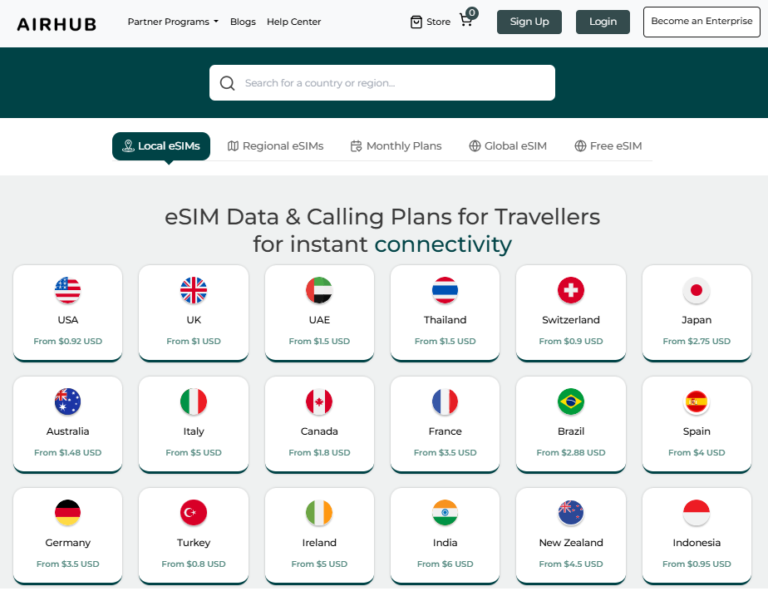Select the Italy flag icon

[193, 401]
